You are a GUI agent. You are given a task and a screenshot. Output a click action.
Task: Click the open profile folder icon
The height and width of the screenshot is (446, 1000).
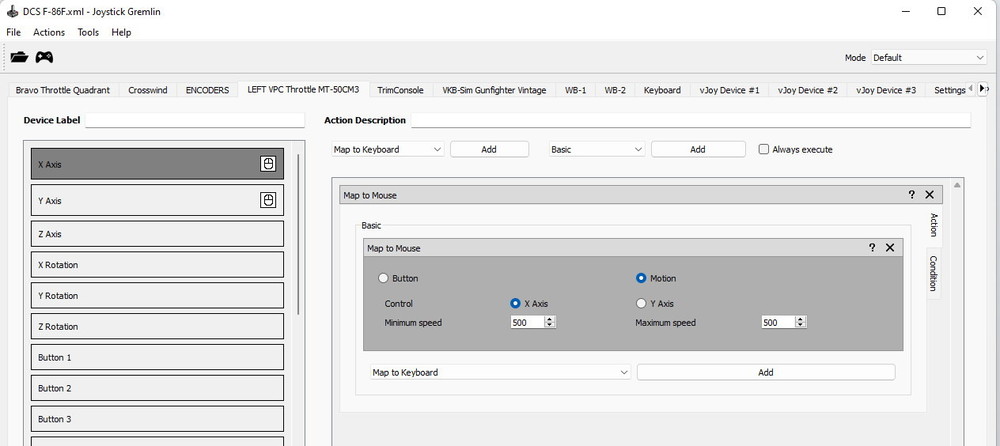[x=18, y=57]
